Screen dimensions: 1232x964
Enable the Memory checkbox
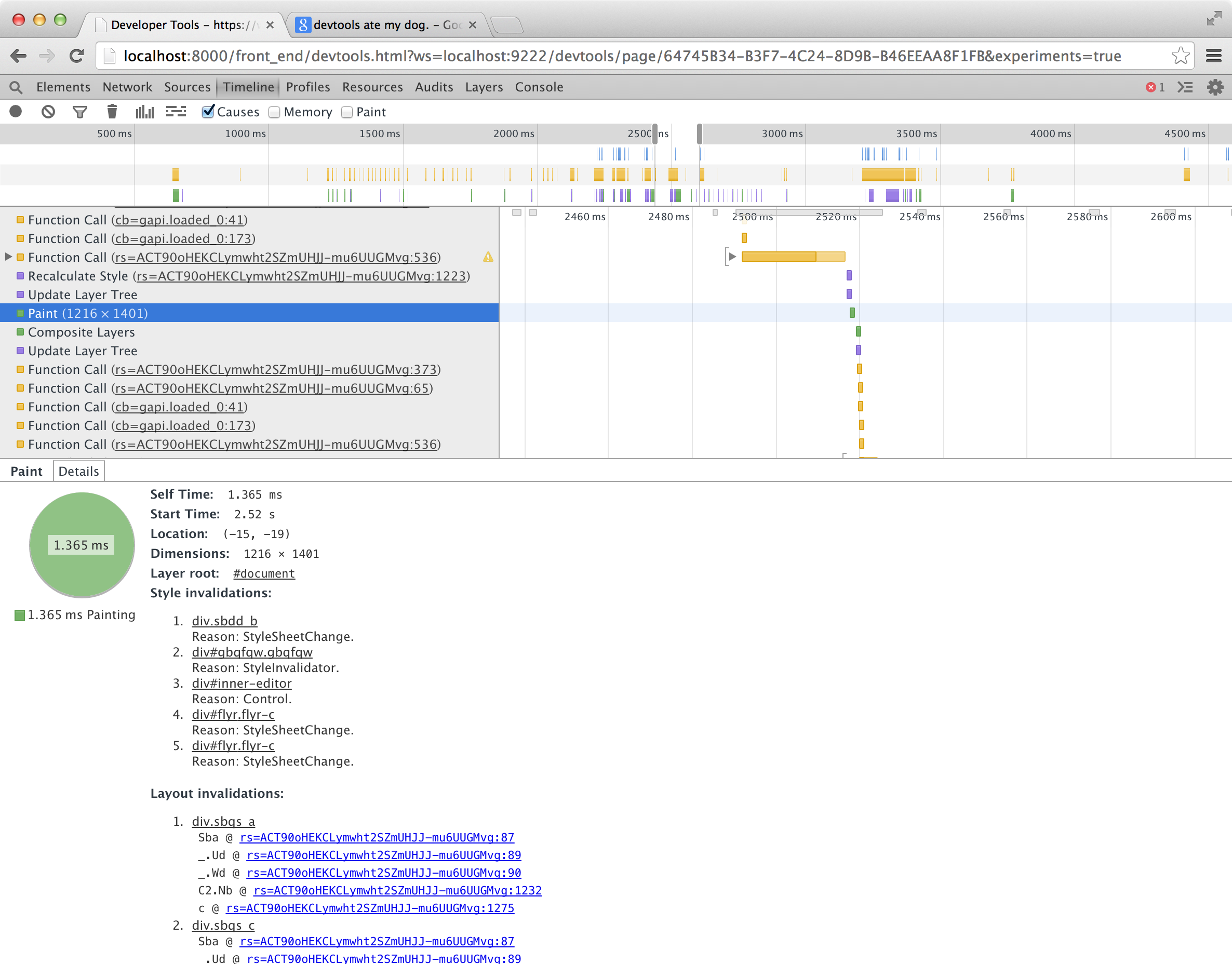(x=275, y=112)
